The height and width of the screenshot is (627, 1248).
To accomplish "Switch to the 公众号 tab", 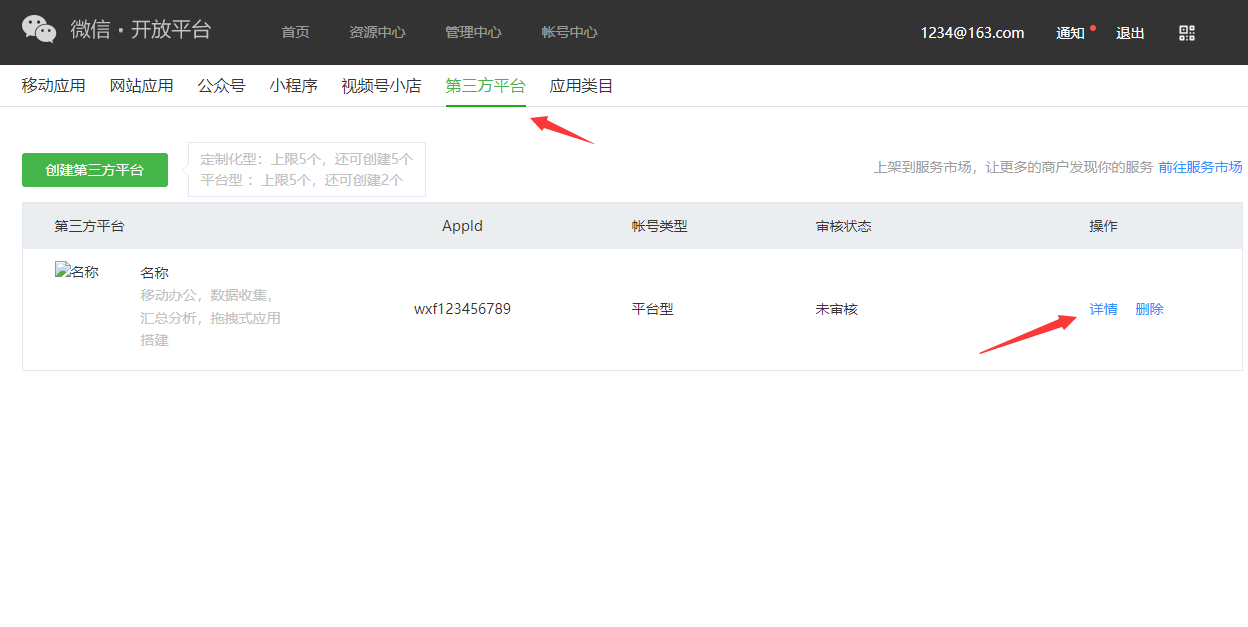I will tap(221, 86).
